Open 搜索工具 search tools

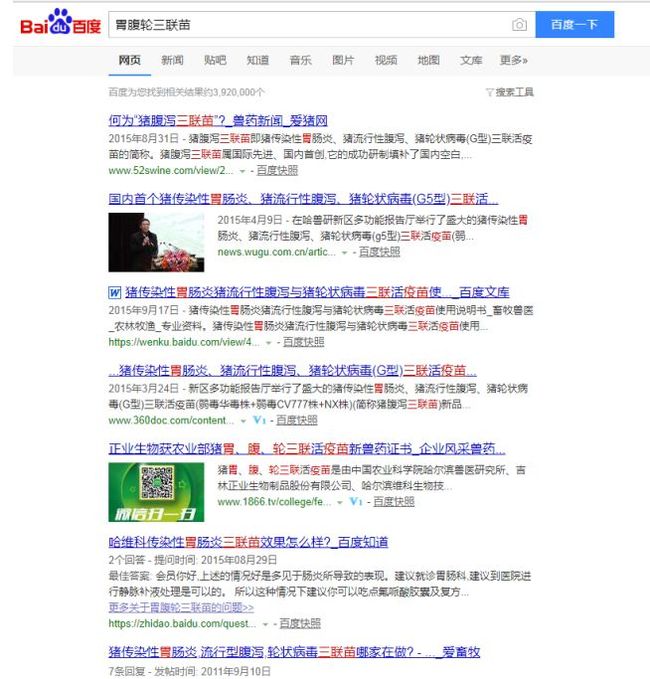click(514, 92)
